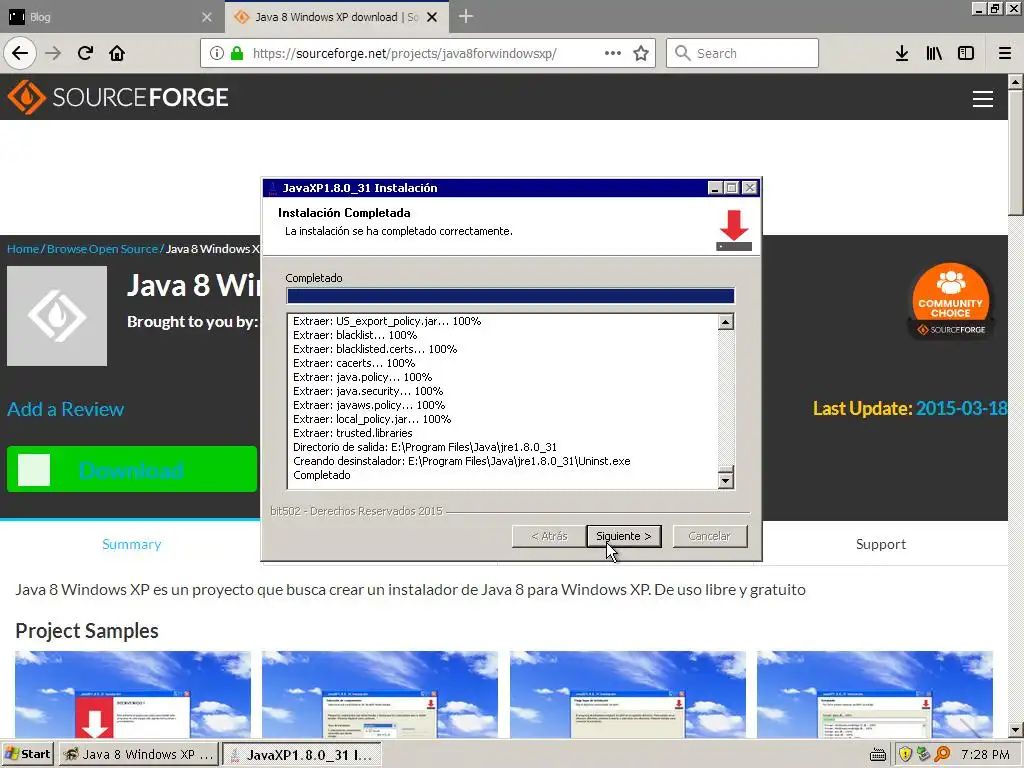Select log line 'Extraer: blacklist... 100%'
Viewport: 1024px width, 768px height.
355,335
